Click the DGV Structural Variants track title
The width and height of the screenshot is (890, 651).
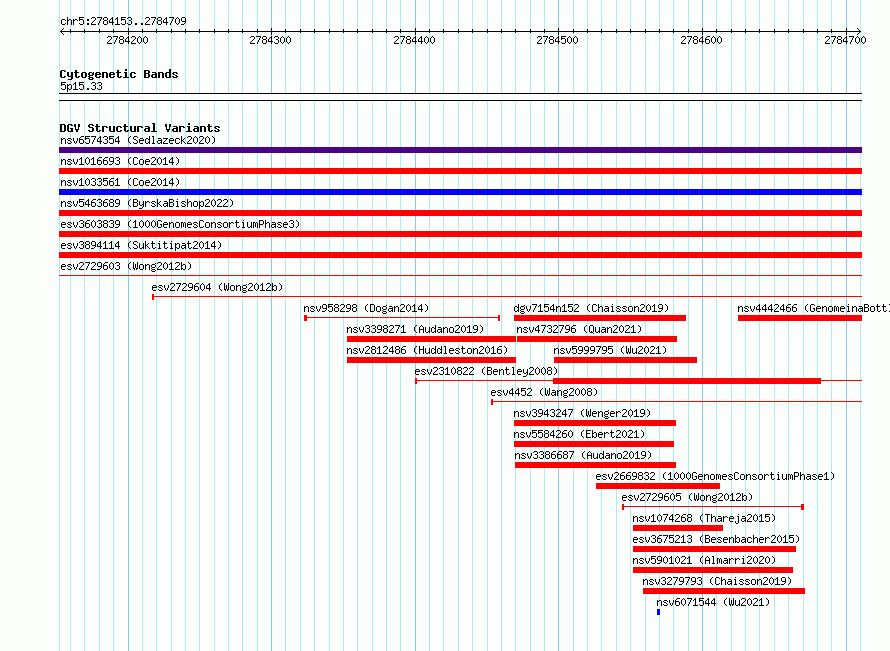coord(140,128)
